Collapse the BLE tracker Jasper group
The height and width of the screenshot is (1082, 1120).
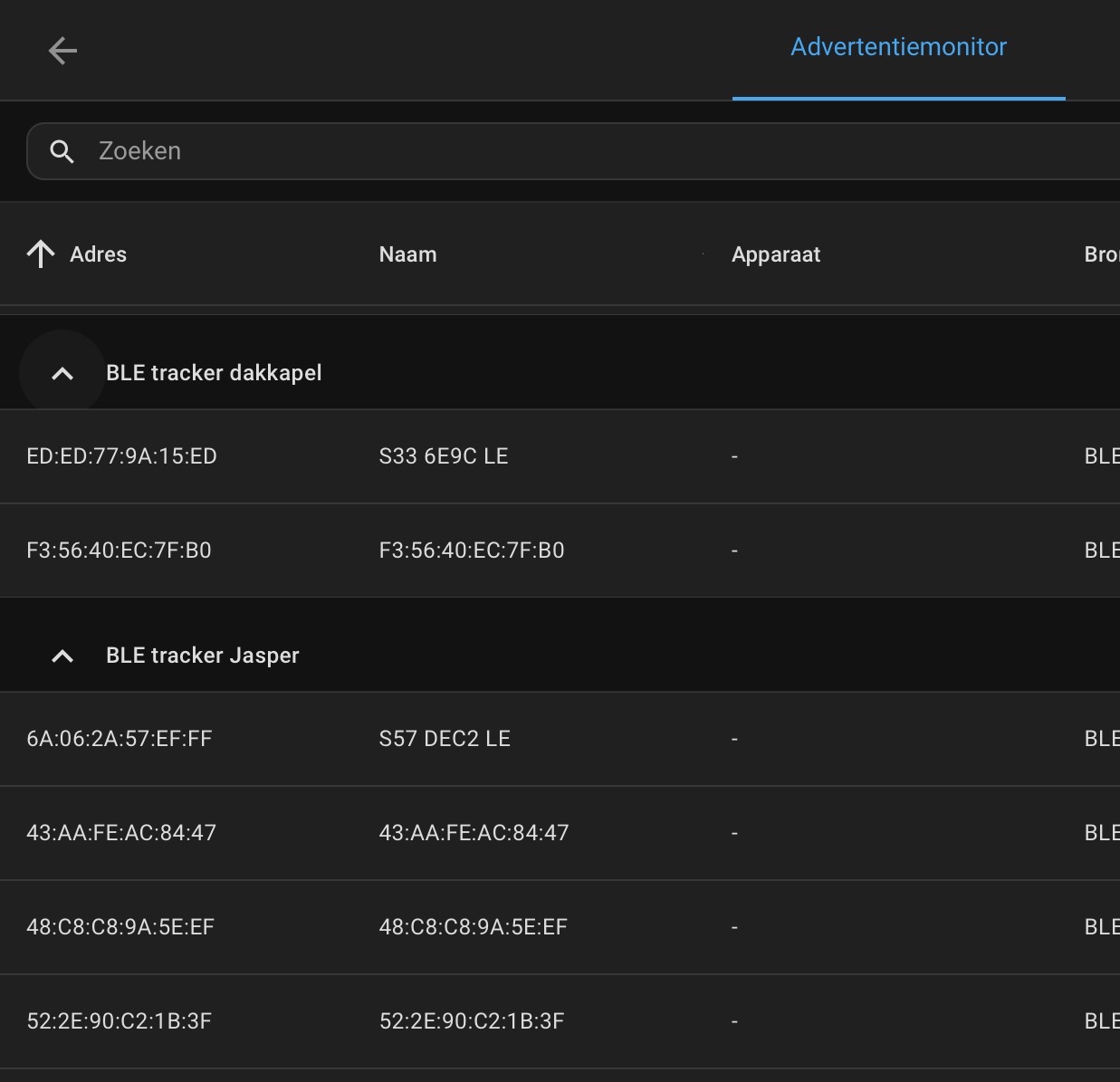coord(62,656)
